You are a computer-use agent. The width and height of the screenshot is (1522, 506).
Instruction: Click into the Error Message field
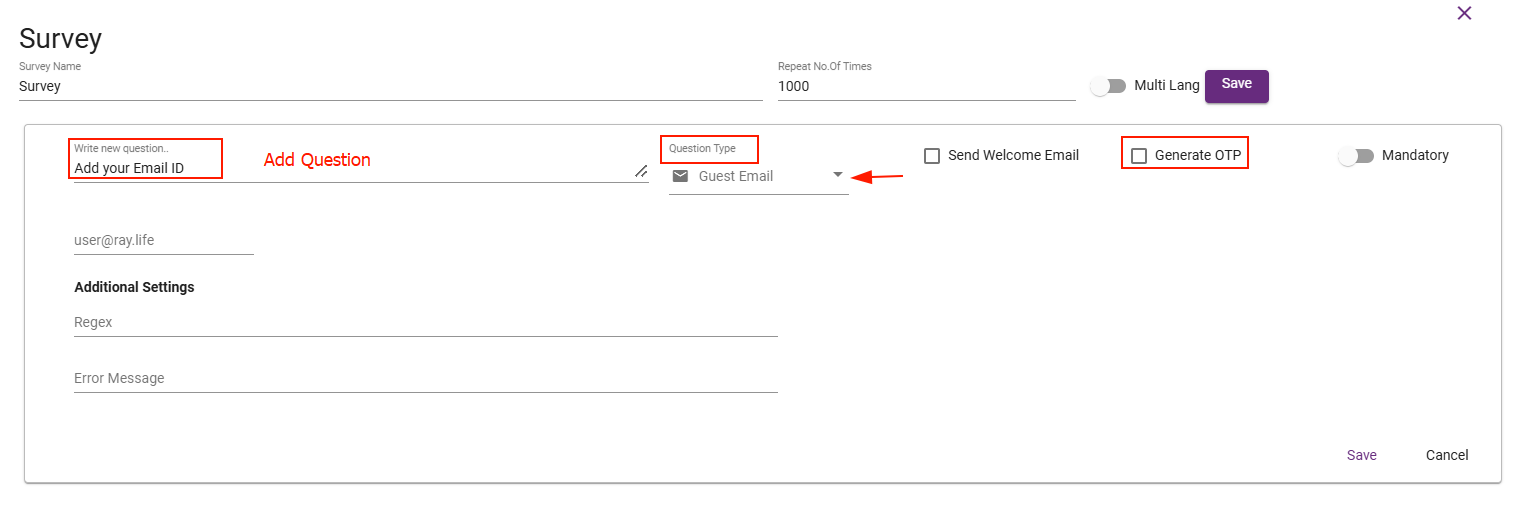tap(426, 379)
